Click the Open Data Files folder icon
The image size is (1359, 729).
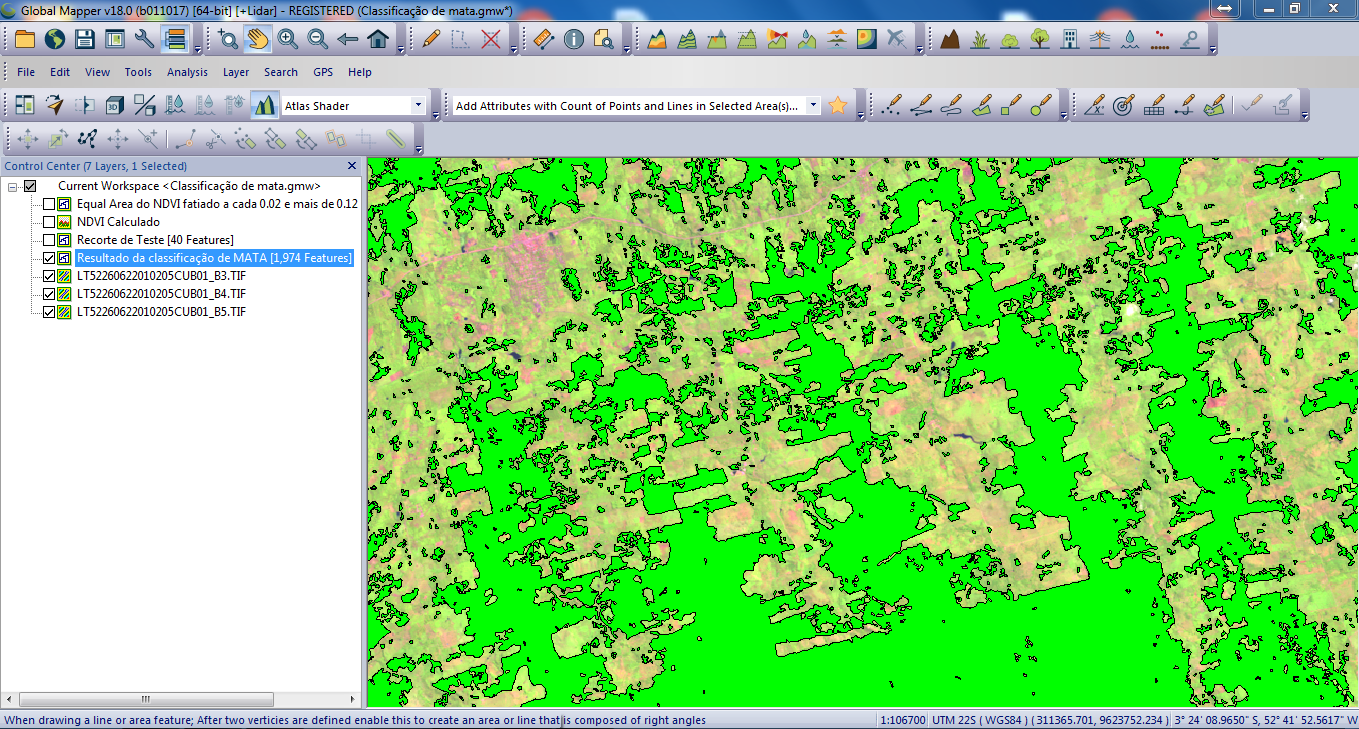(x=24, y=39)
